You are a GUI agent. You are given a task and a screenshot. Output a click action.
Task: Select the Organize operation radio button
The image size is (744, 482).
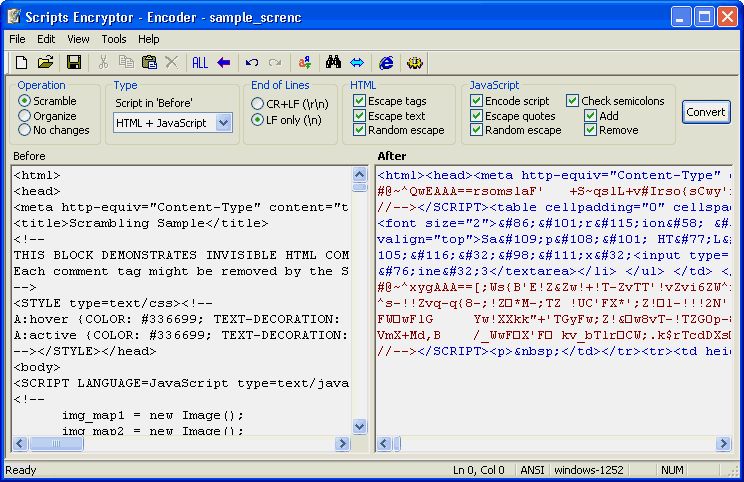(25, 116)
